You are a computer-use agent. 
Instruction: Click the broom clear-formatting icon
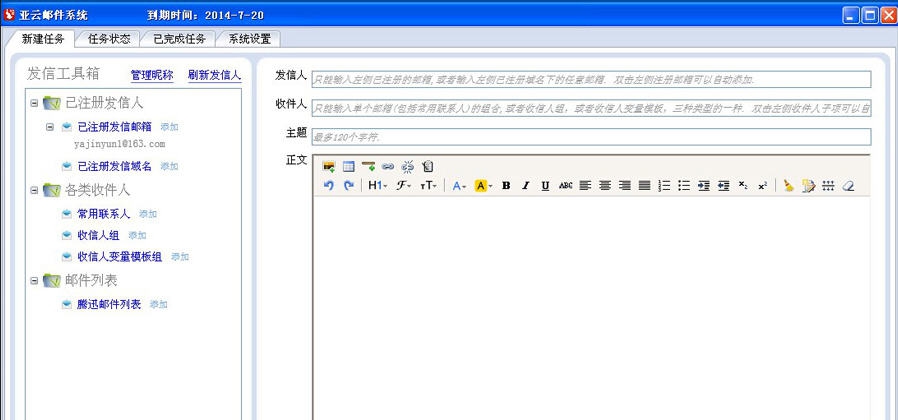[789, 186]
